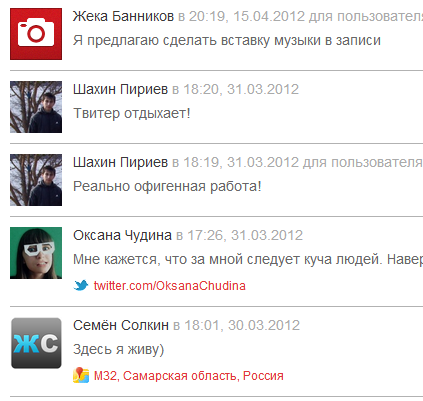Open М32, Самарская область, Россия location link
Viewport: 423px width, 401px height.
click(189, 376)
